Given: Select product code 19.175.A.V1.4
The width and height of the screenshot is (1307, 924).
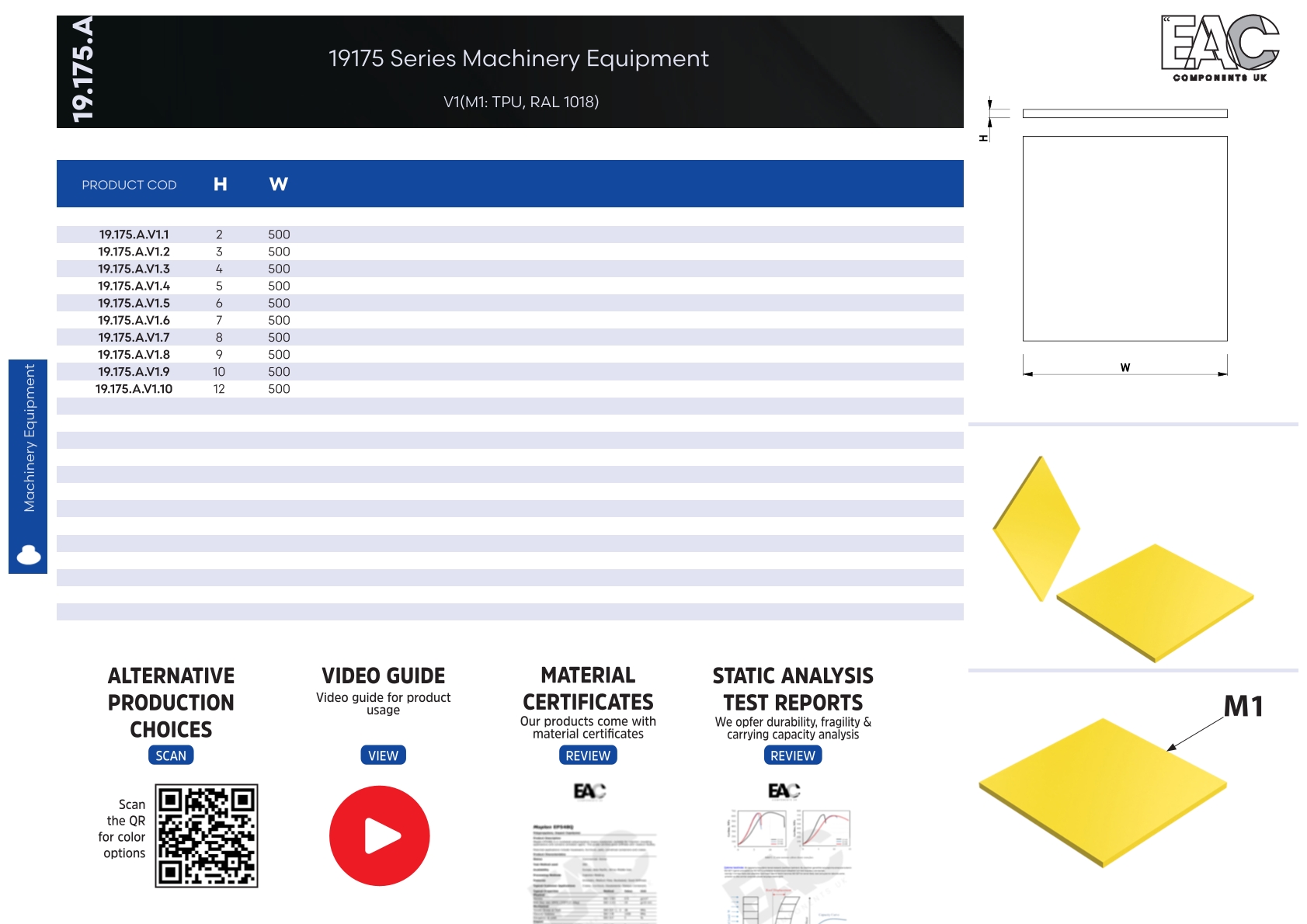Looking at the screenshot, I should point(134,286).
